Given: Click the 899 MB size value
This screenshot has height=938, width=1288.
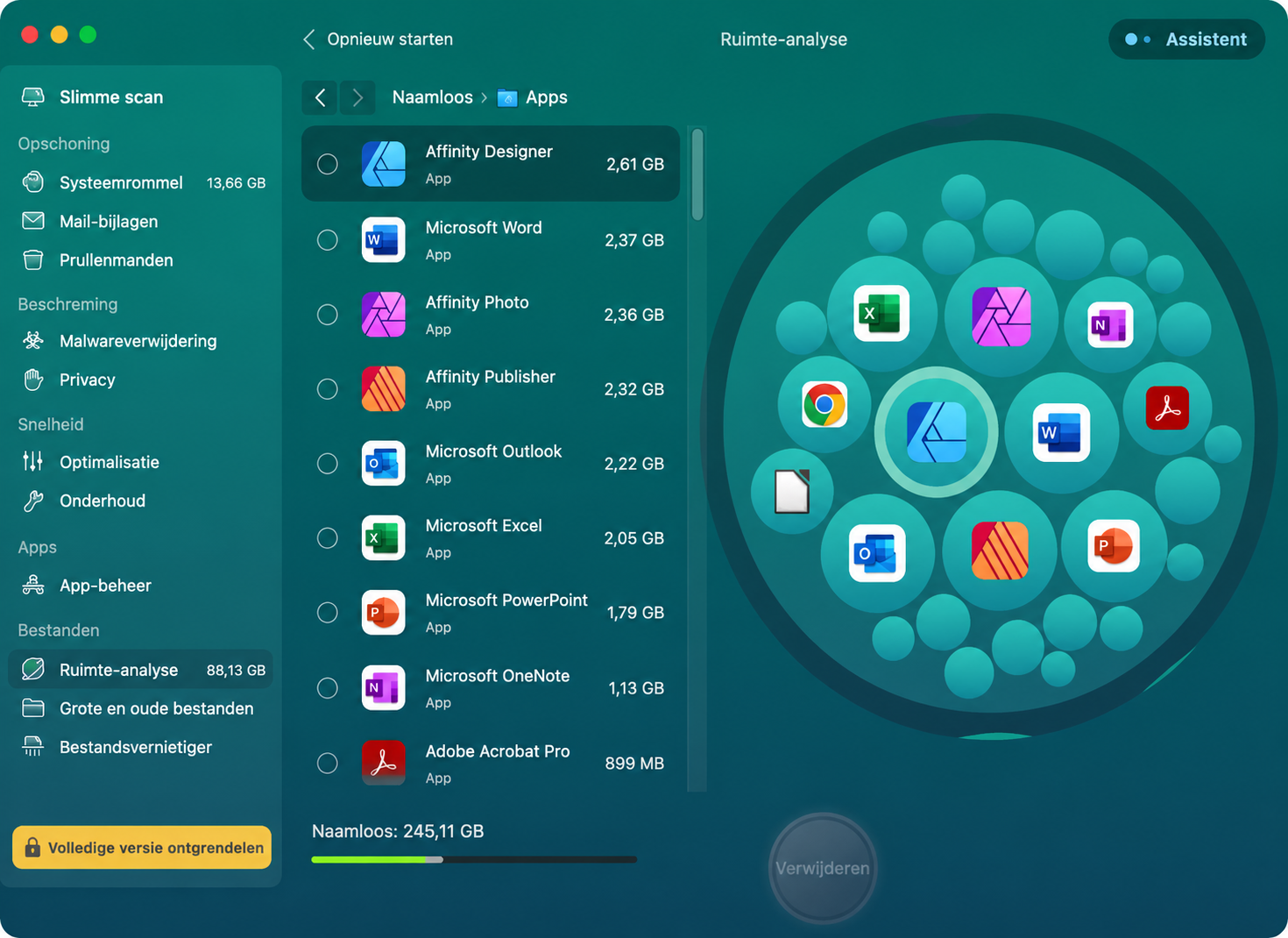Looking at the screenshot, I should (634, 763).
